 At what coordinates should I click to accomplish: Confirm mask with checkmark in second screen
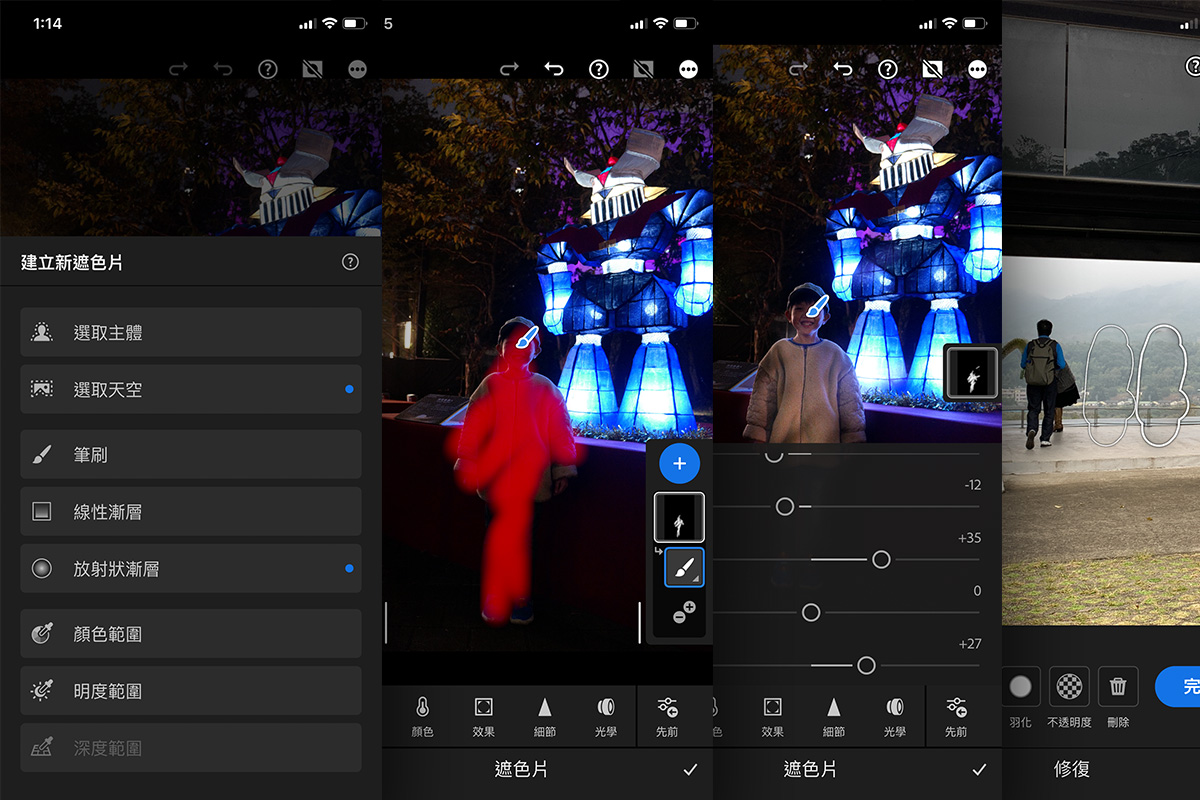click(690, 770)
